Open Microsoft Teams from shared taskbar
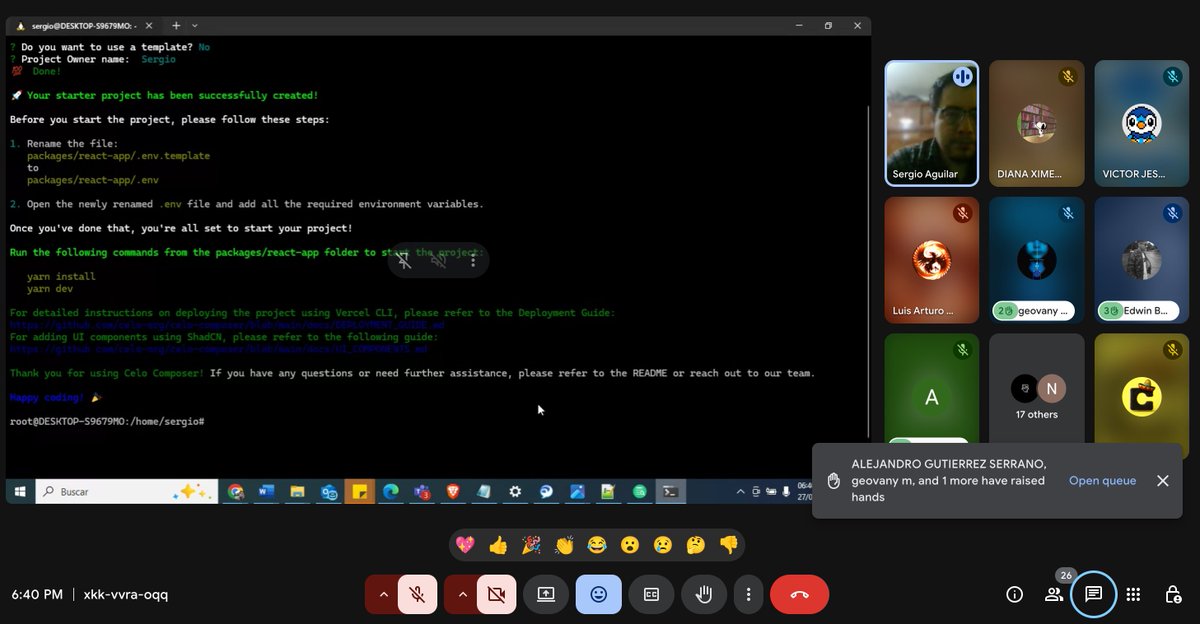The image size is (1200, 624). pos(422,492)
